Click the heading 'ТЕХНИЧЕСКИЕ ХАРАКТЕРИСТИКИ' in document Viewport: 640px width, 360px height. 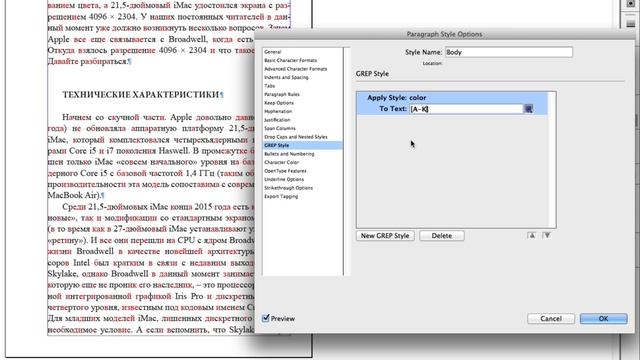coord(141,95)
